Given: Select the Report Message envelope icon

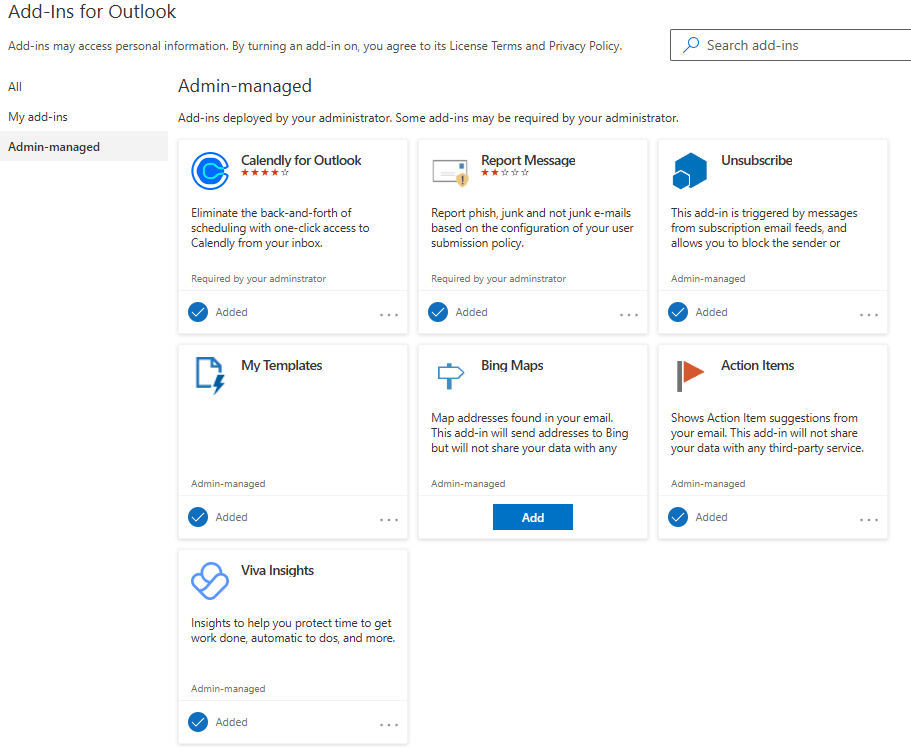Looking at the screenshot, I should pos(450,170).
